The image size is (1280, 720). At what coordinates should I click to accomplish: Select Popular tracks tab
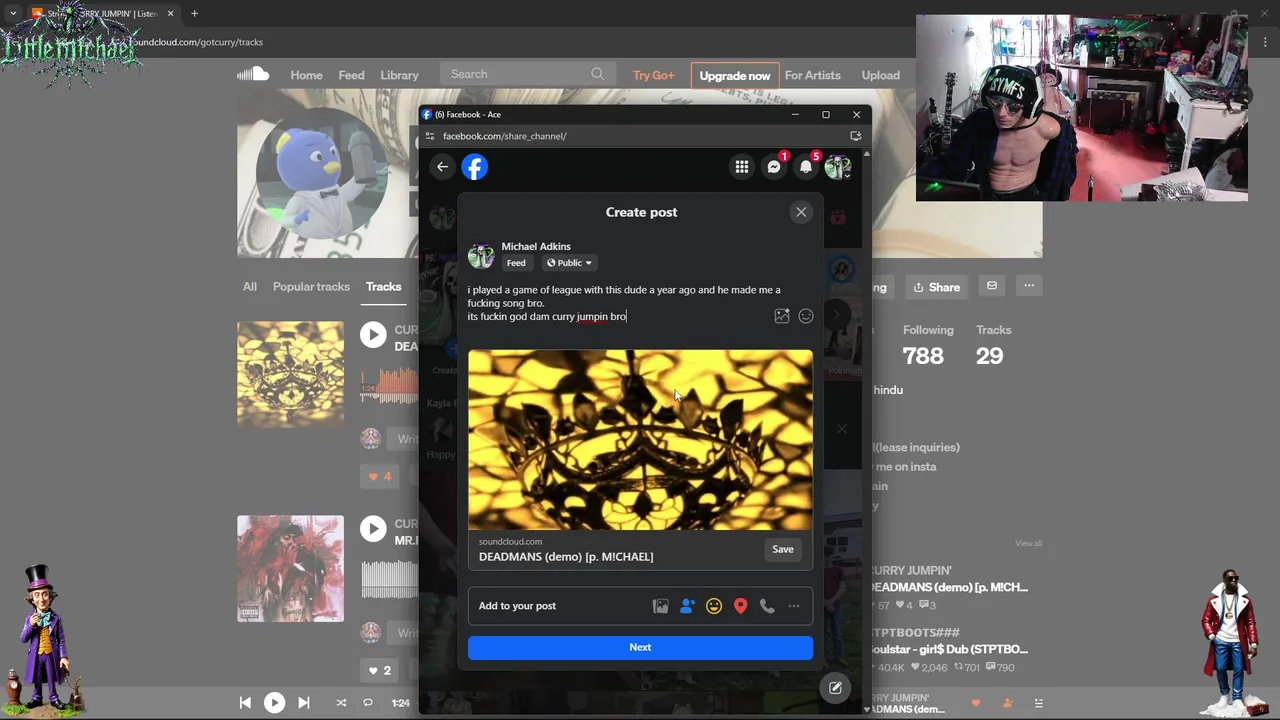tap(311, 287)
